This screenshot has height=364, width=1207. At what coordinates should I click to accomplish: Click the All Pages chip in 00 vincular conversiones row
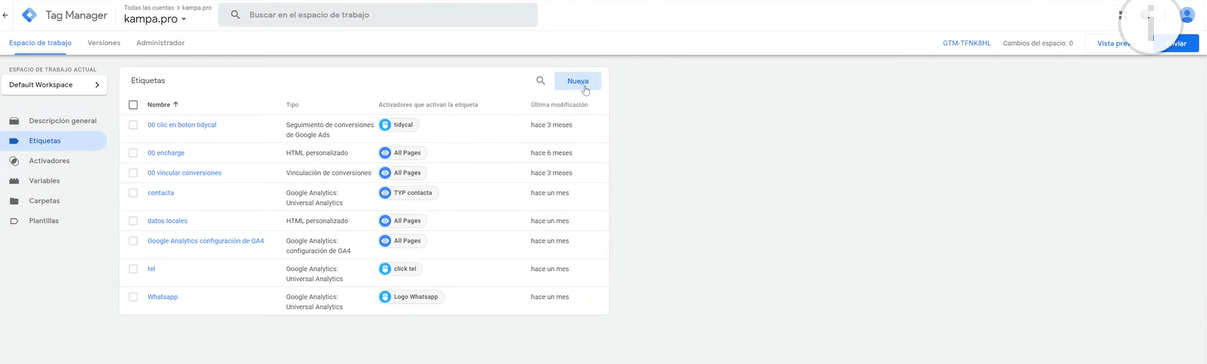[402, 173]
